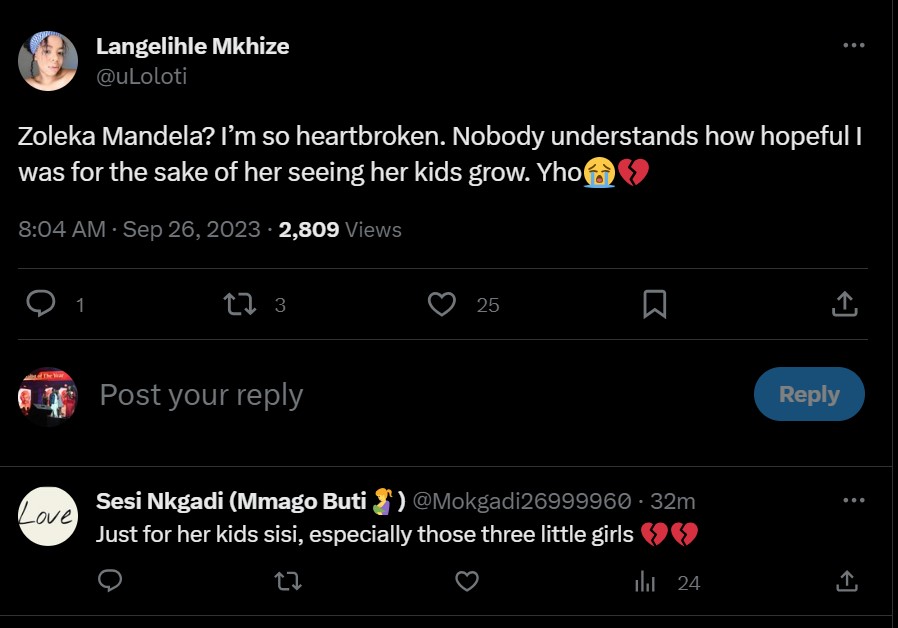Viewport: 898px width, 628px height.
Task: Open more options on Sesi Nkgadi's reply
Action: [853, 500]
